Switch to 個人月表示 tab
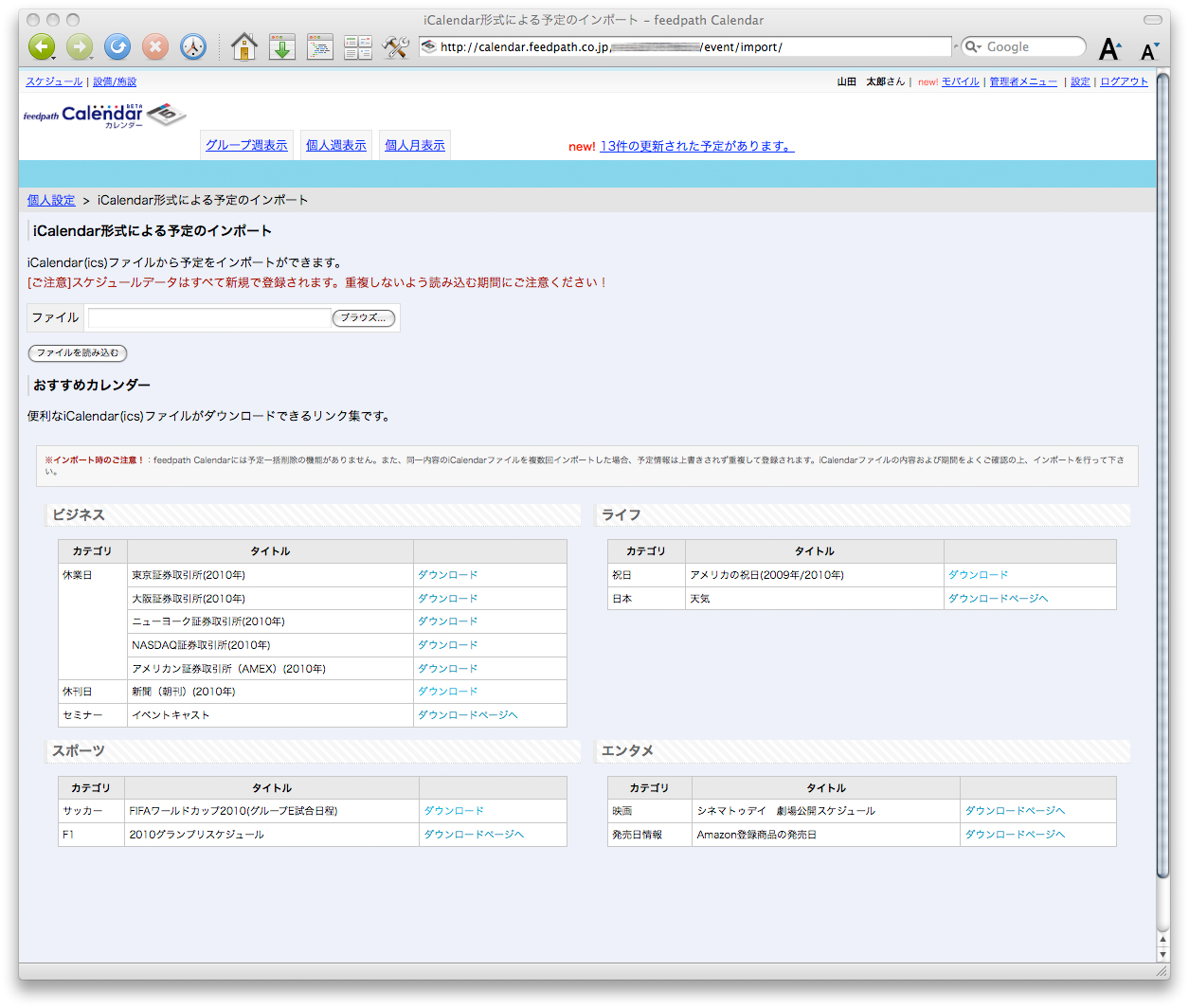 click(415, 145)
